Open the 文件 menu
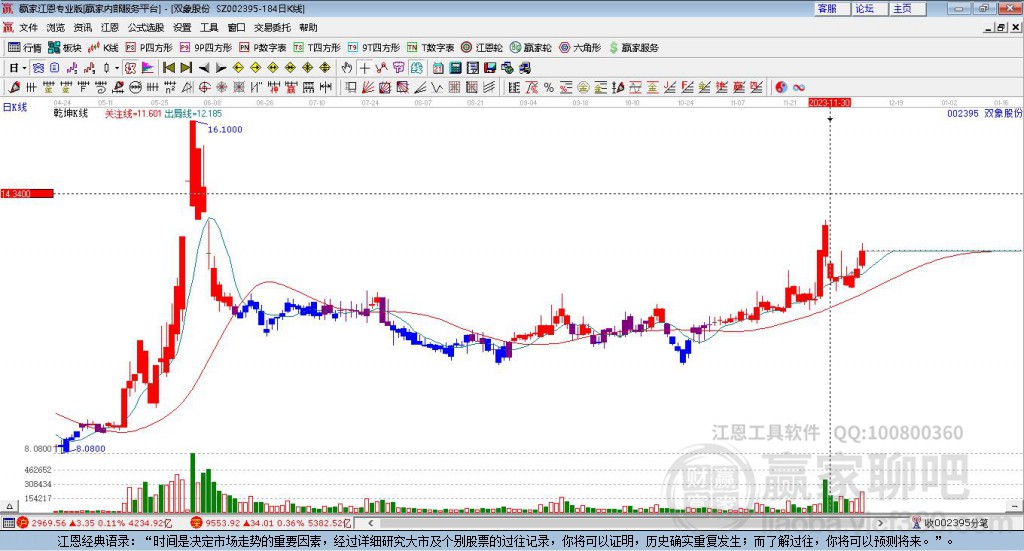1024x551 pixels. 29,27
